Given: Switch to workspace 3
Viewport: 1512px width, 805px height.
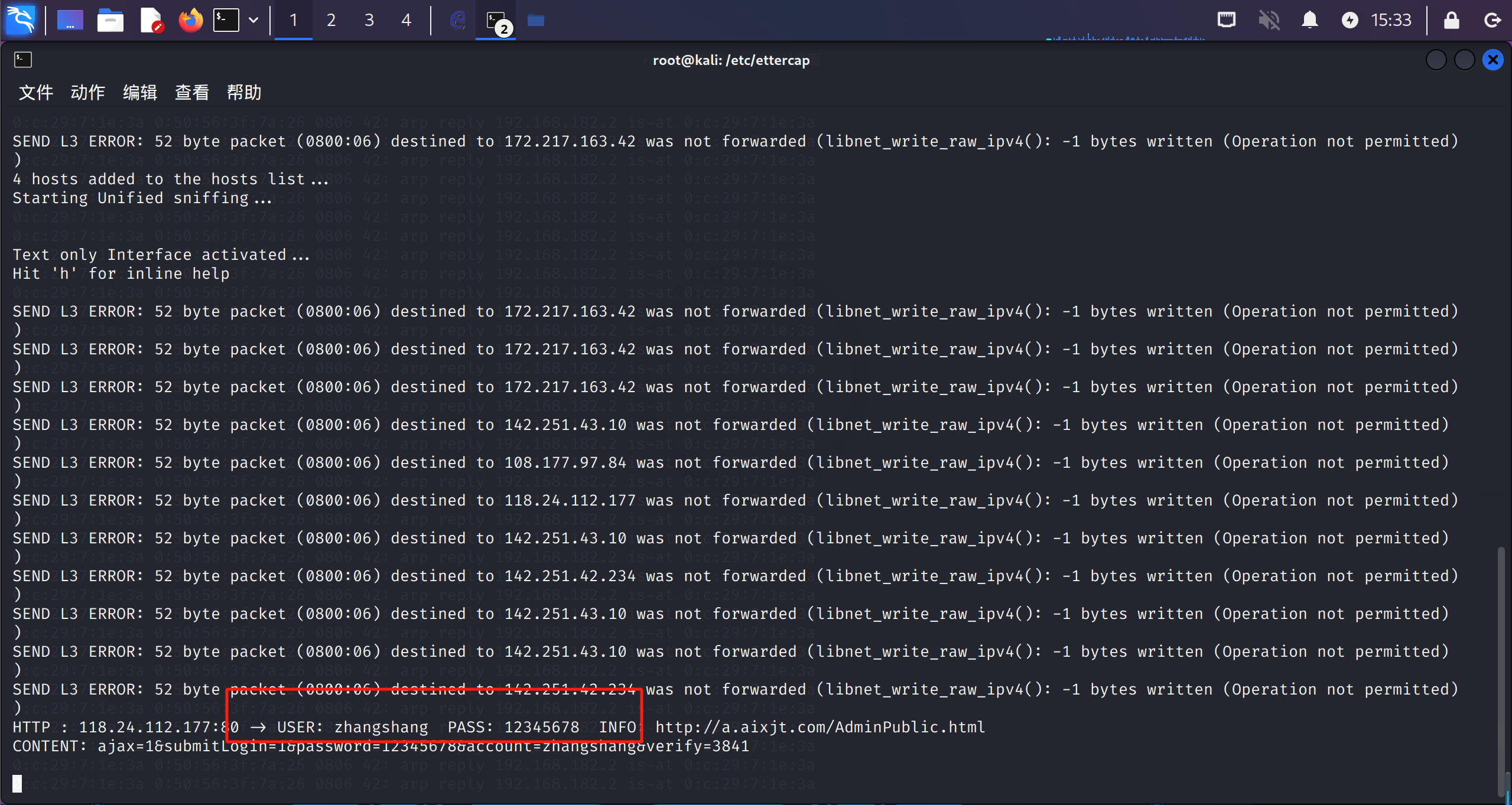Looking at the screenshot, I should [369, 20].
